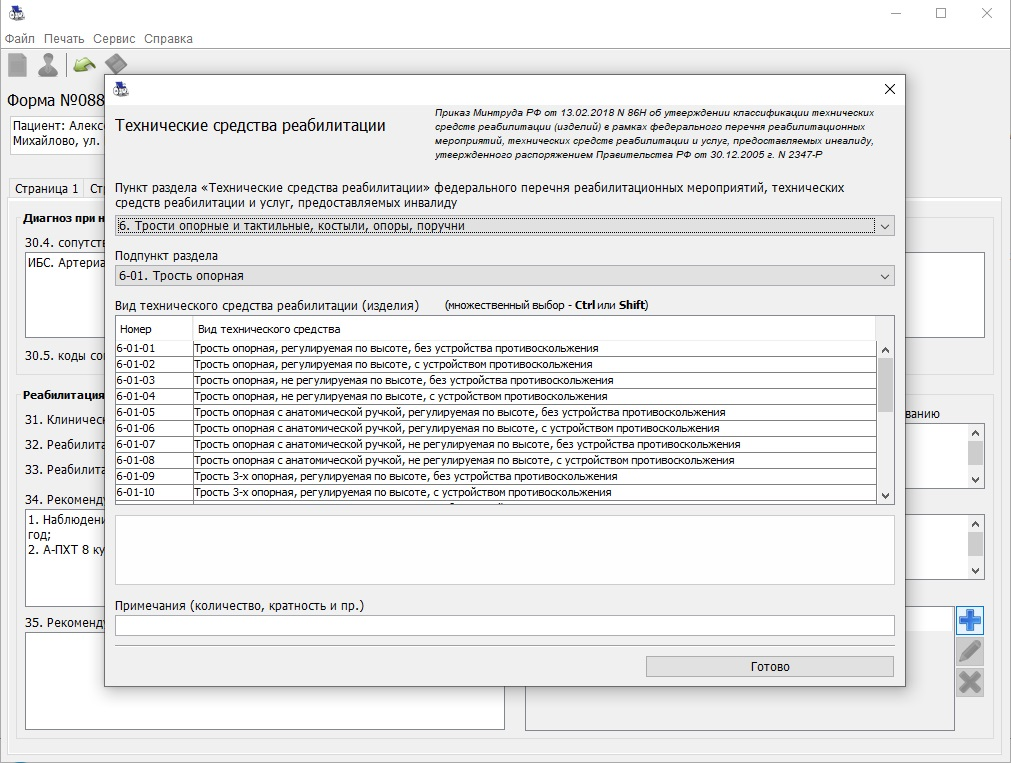
Task: Select row 6-01-05 in the list
Action: coord(496,412)
